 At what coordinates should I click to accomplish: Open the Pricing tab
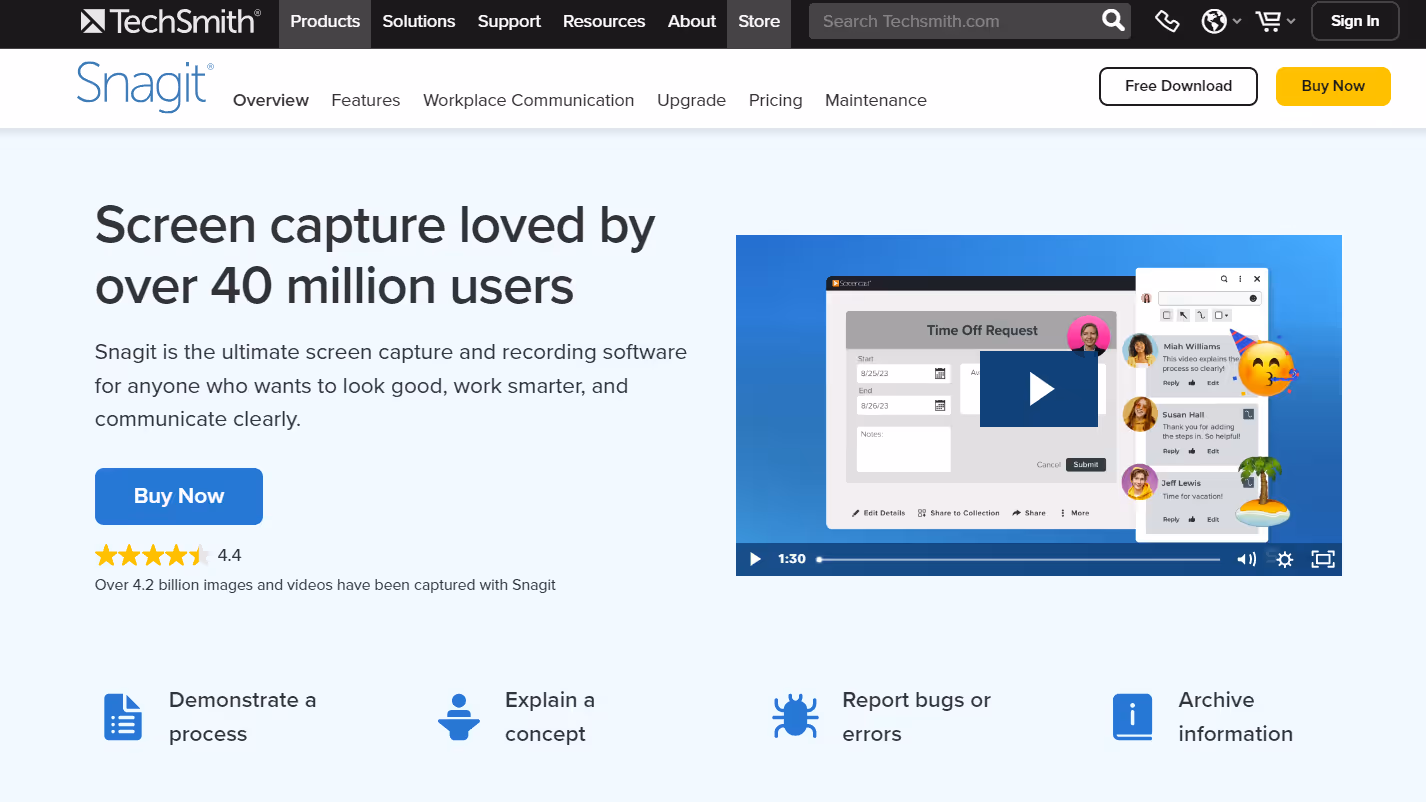[x=776, y=100]
